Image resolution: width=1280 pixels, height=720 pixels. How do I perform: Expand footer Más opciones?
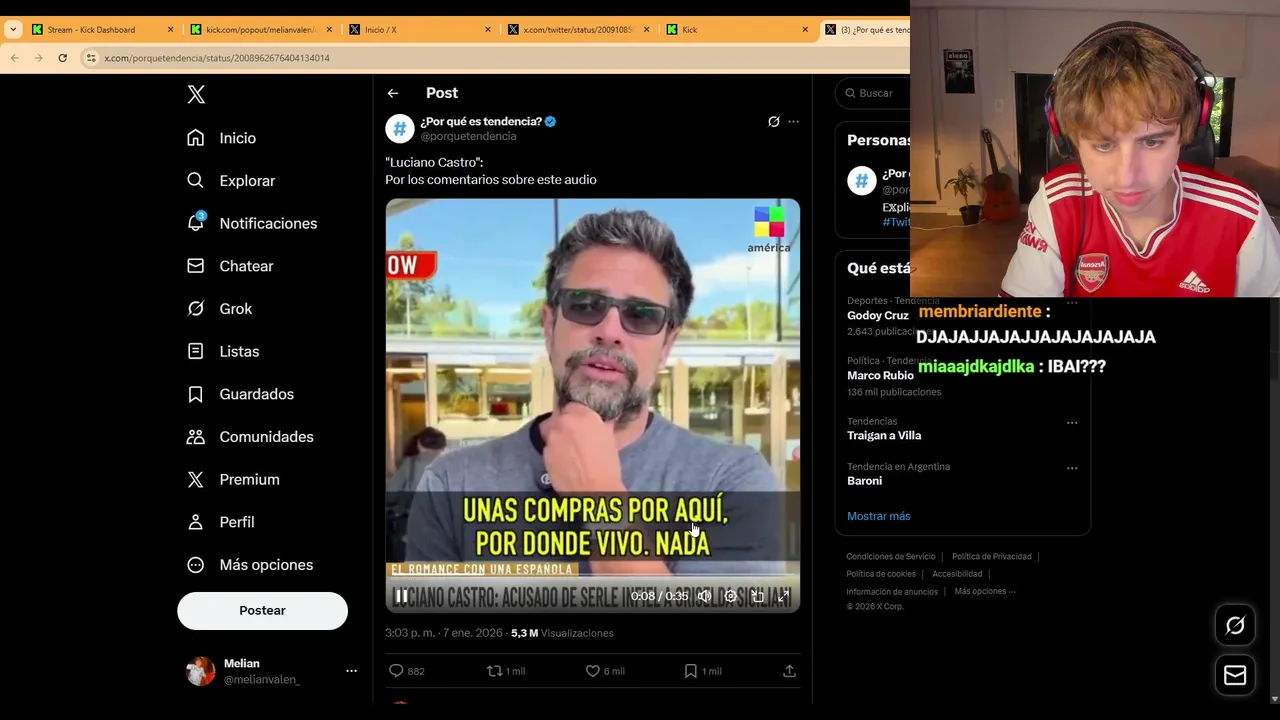coord(985,591)
